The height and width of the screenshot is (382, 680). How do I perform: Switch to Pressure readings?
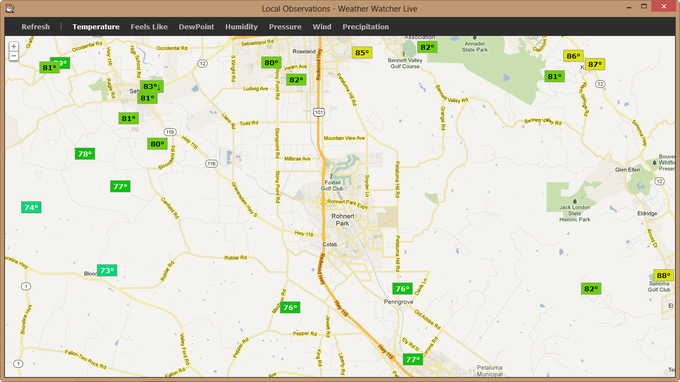coord(285,27)
